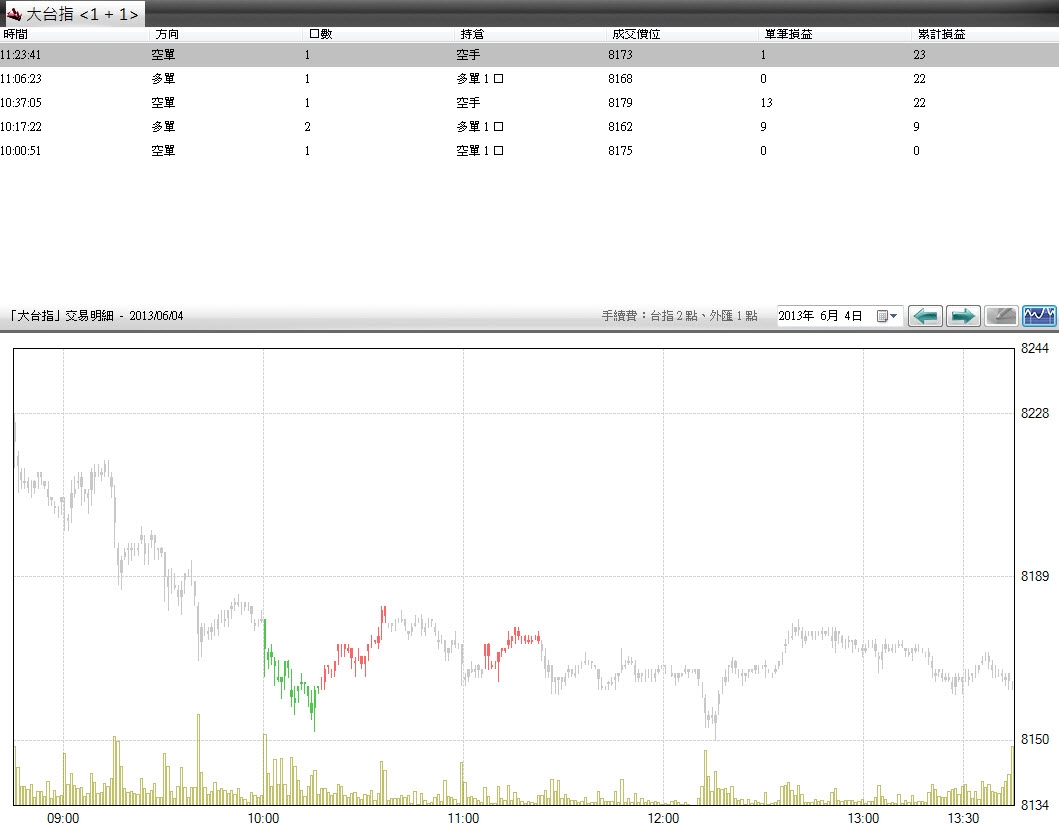Viewport: 1059px width, 830px height.
Task: Open the date picker calendar dropdown
Action: 888,316
